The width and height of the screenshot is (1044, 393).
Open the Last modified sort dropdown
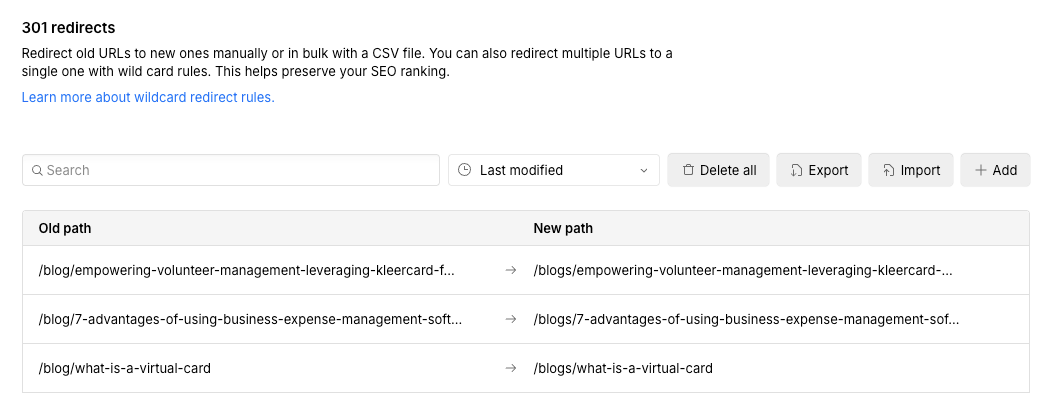coord(554,170)
